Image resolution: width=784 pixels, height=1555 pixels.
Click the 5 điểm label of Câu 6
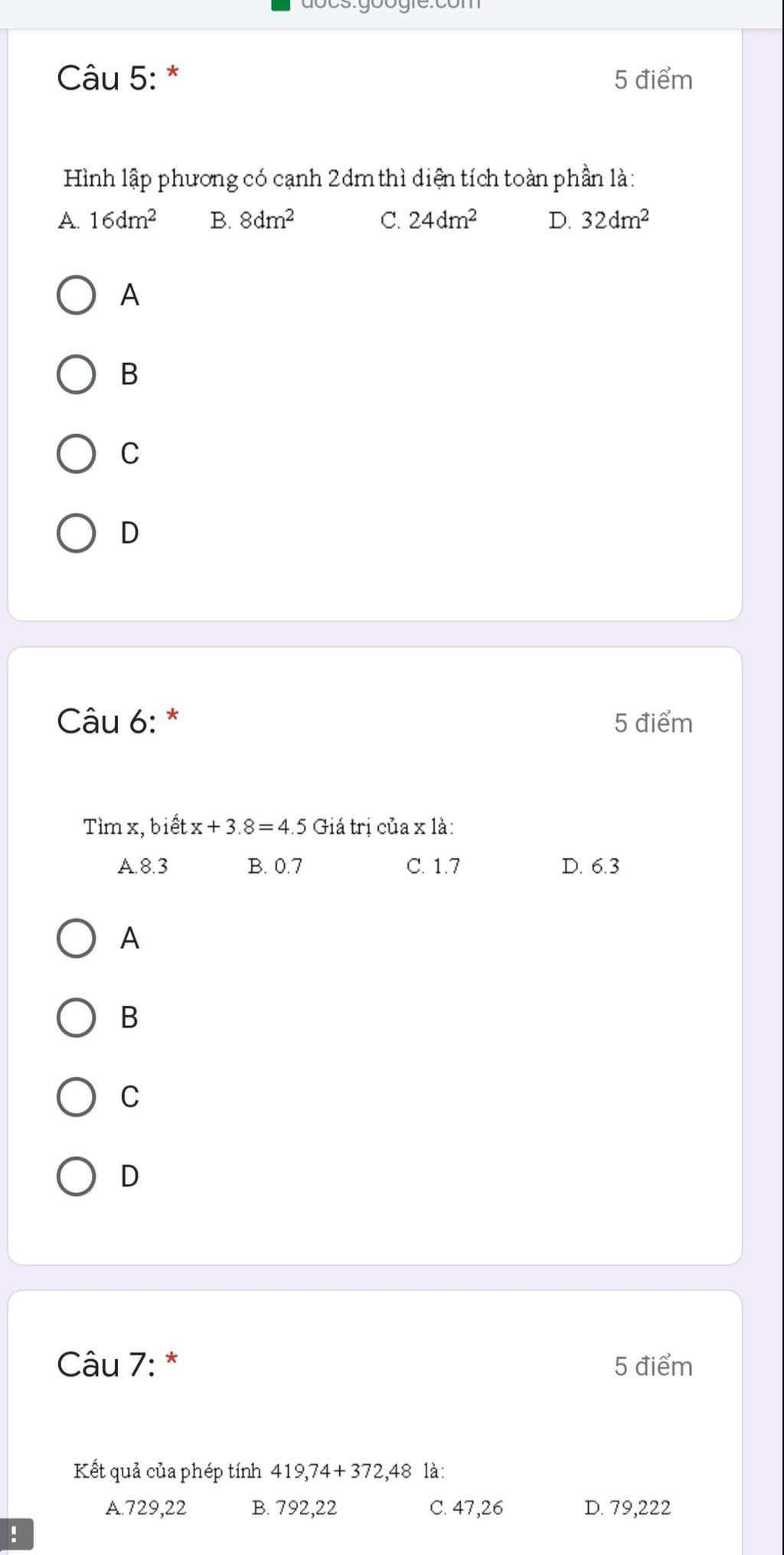pyautogui.click(x=653, y=724)
